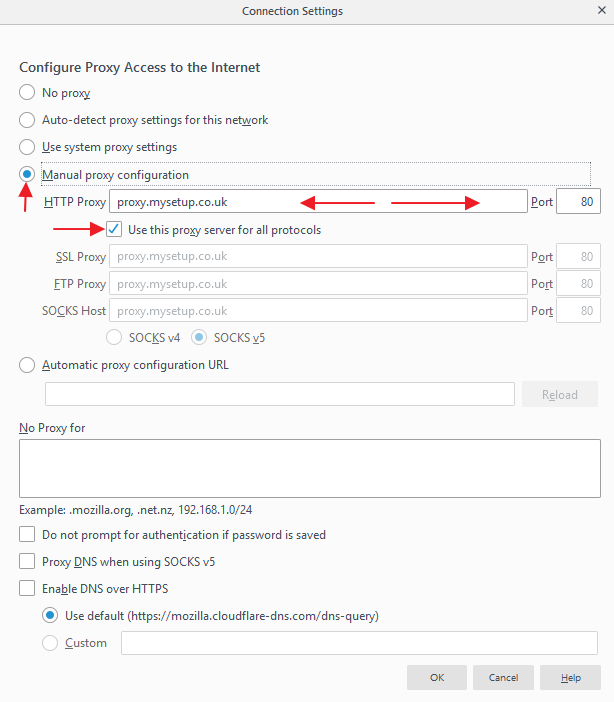Choose Auto-detect proxy settings for this network
This screenshot has height=702, width=614.
27,120
